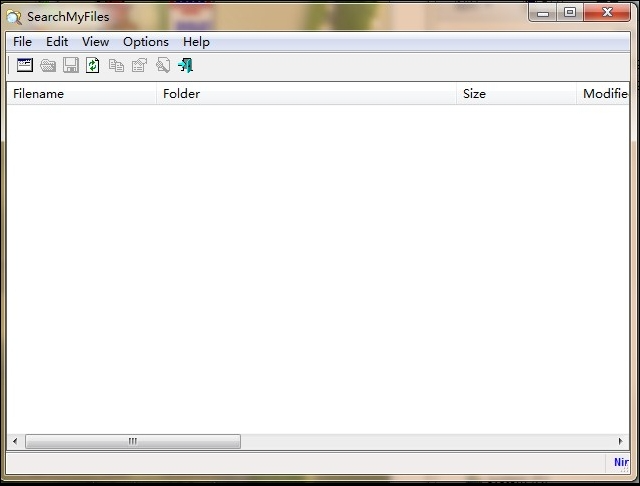
Task: Open the Help menu
Action: (196, 42)
